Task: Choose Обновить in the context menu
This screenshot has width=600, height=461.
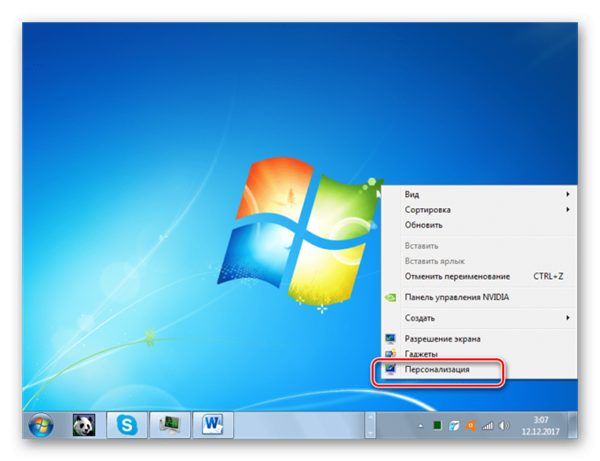Action: coord(480,225)
